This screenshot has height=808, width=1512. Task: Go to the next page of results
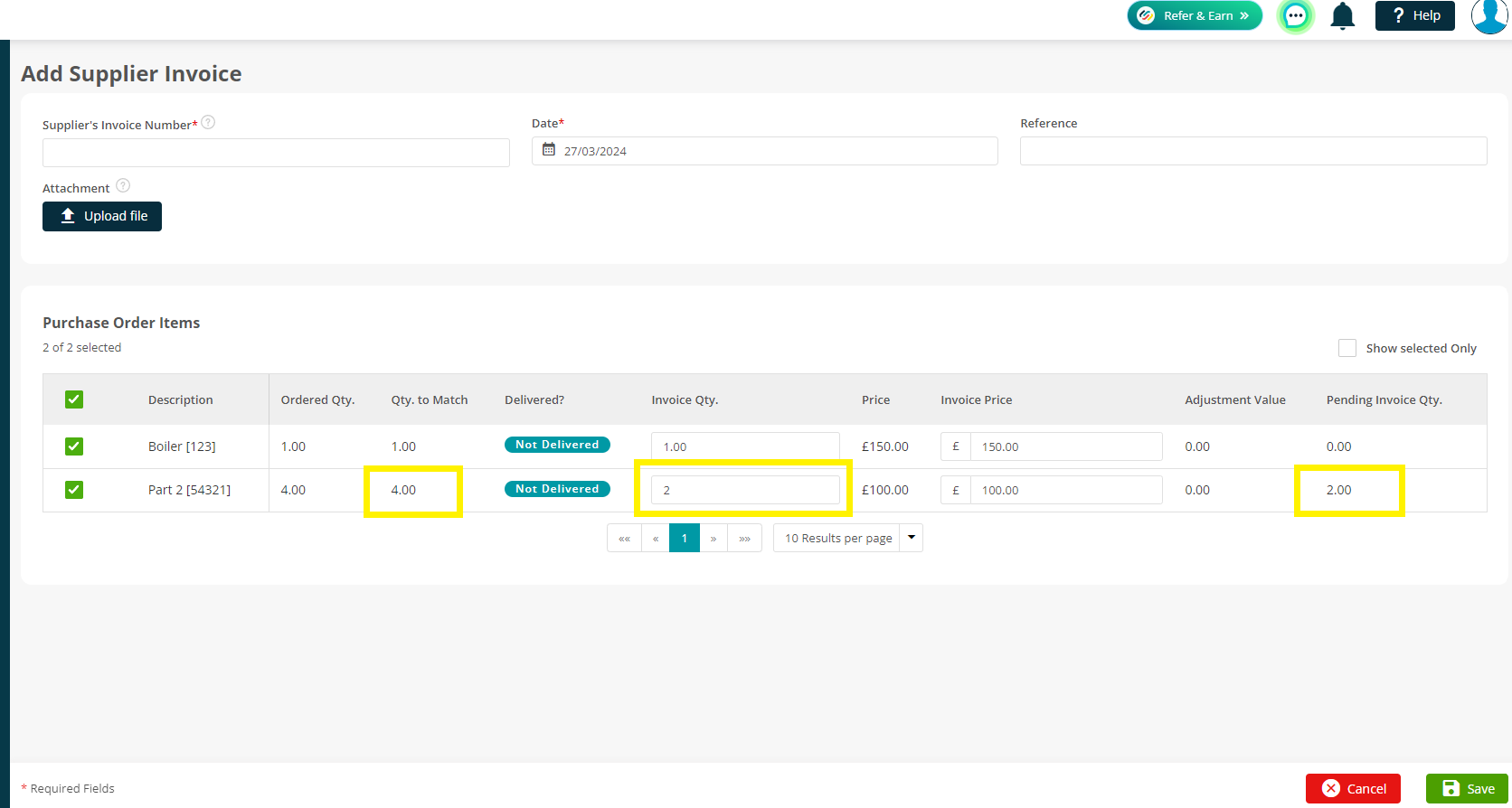pos(713,538)
